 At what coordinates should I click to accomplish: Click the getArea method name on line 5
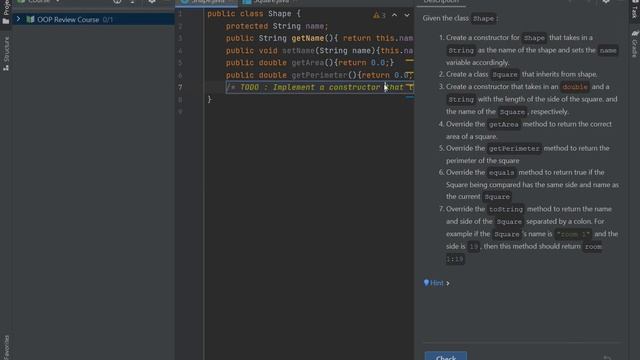(308, 63)
